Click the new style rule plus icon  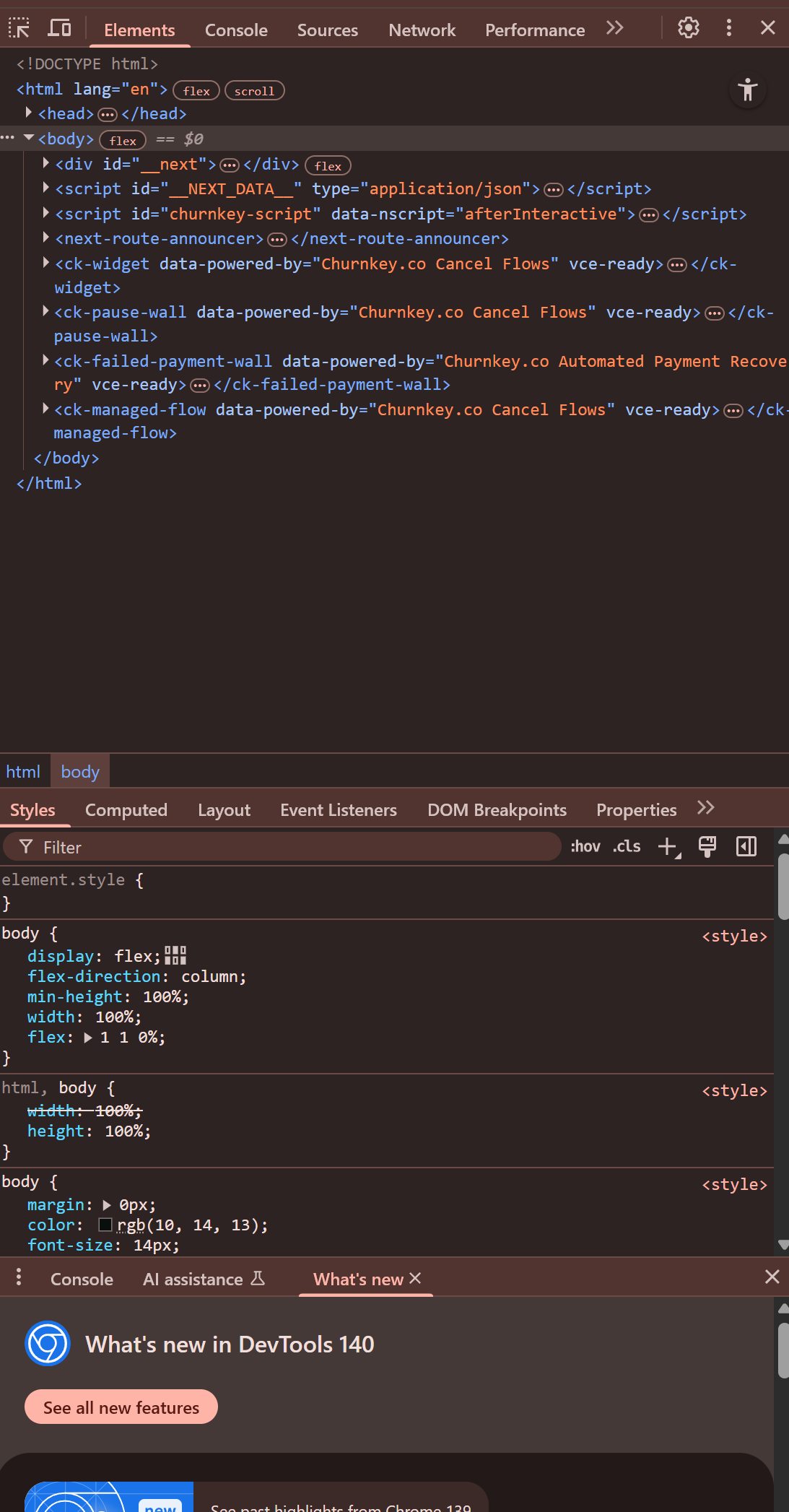668,846
